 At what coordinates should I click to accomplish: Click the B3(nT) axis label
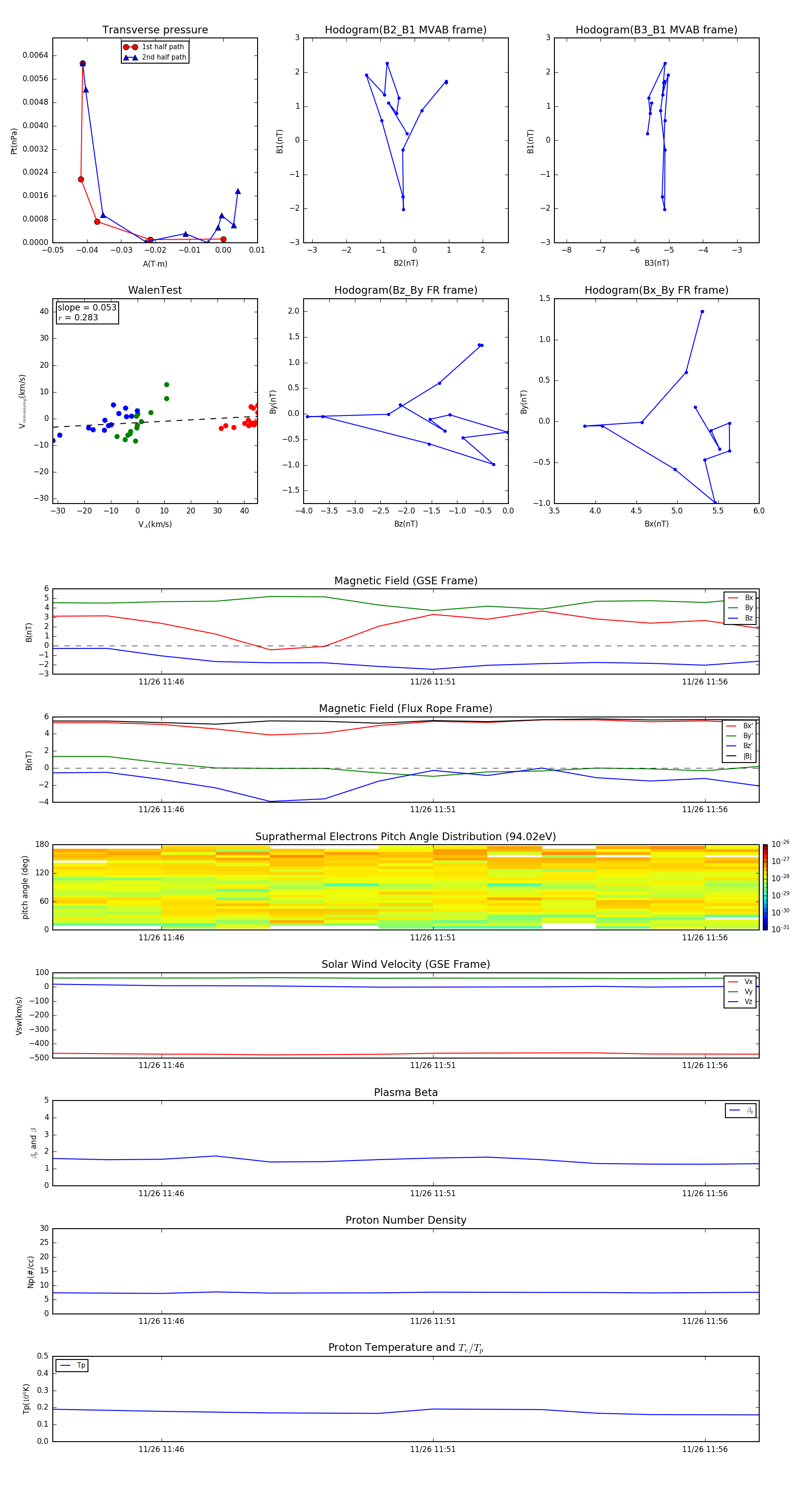[656, 263]
